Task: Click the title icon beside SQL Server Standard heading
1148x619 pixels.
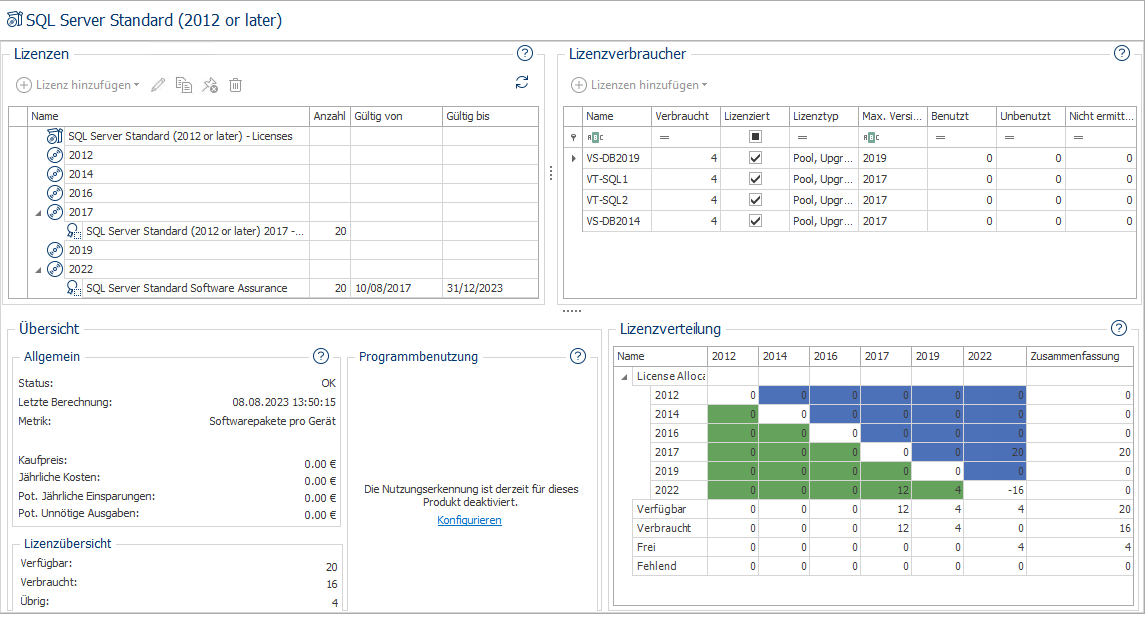Action: coord(15,20)
